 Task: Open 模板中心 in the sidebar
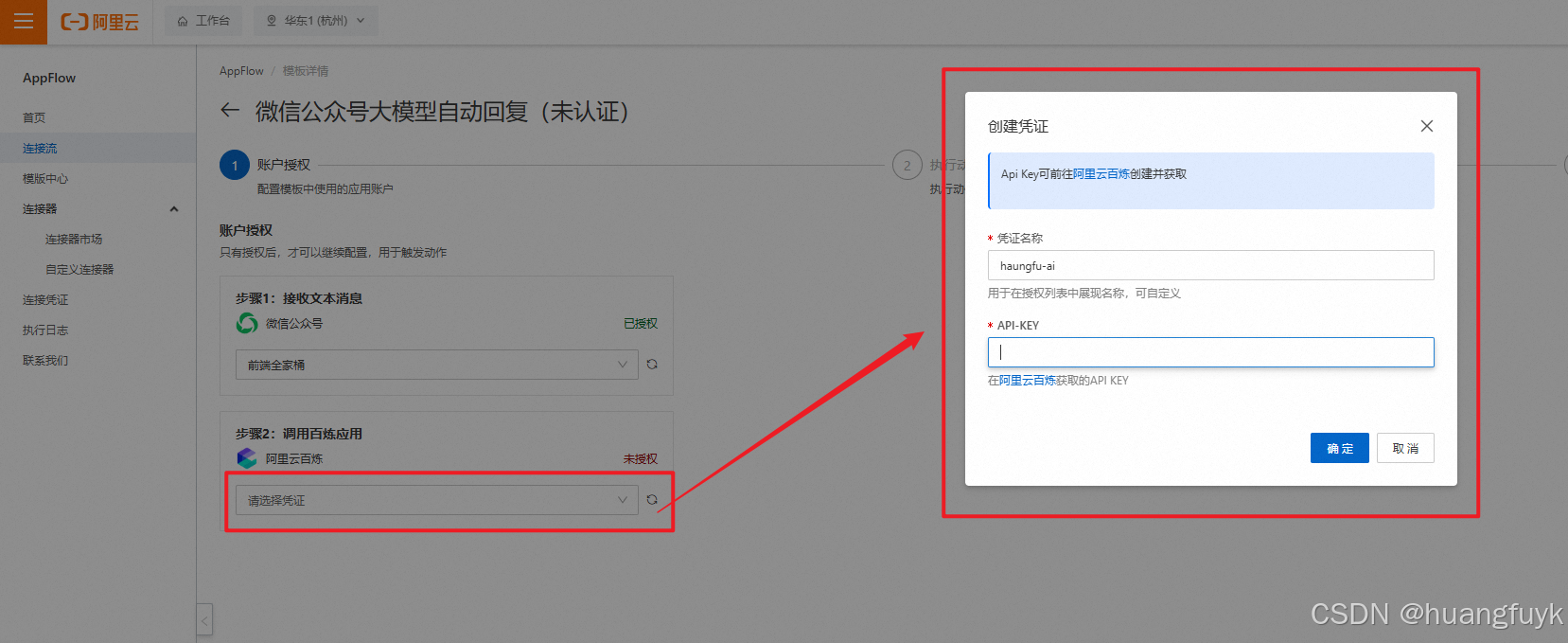(x=45, y=178)
